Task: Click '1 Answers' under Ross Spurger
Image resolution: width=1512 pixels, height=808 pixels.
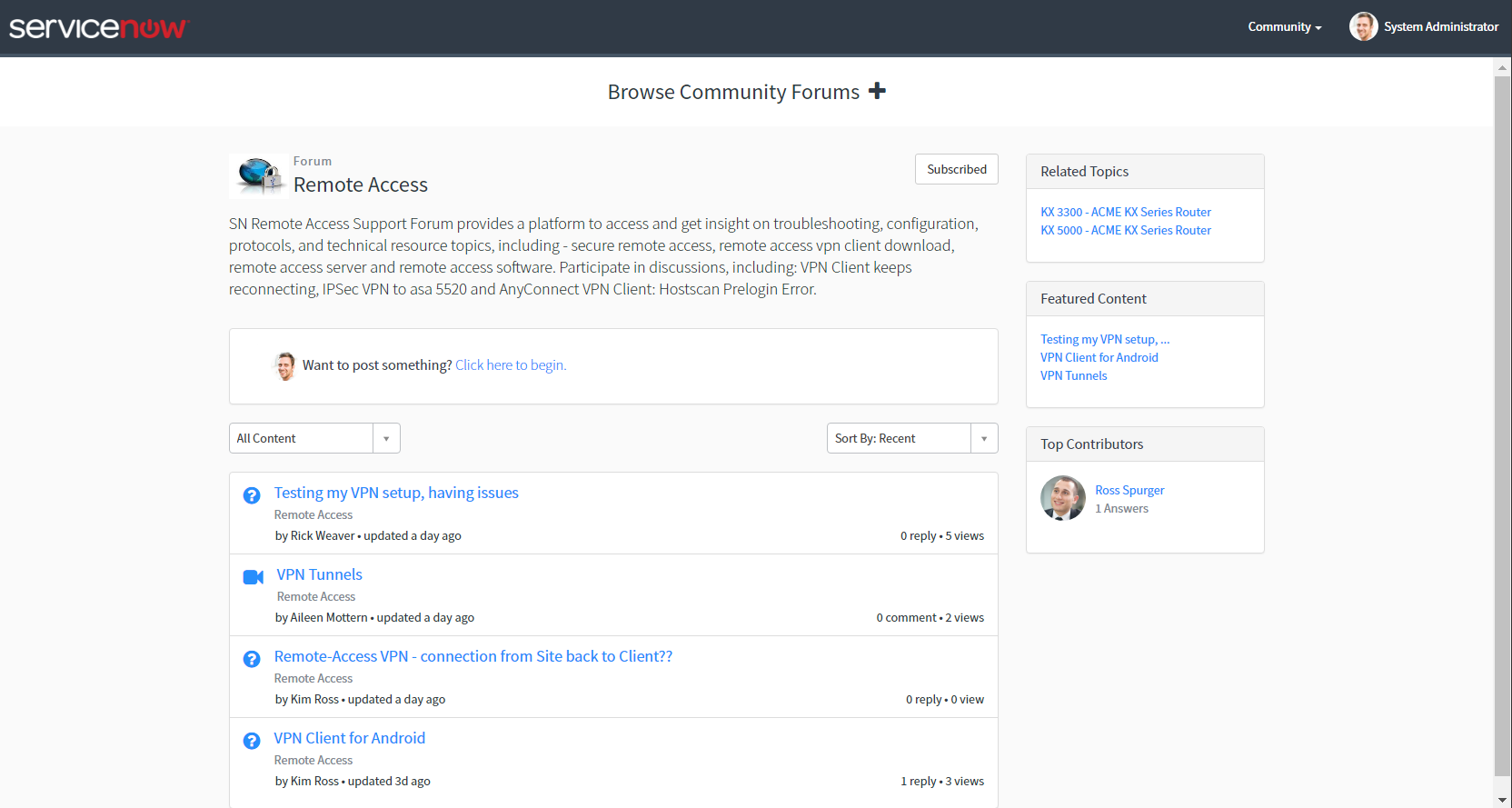Action: tap(1121, 508)
